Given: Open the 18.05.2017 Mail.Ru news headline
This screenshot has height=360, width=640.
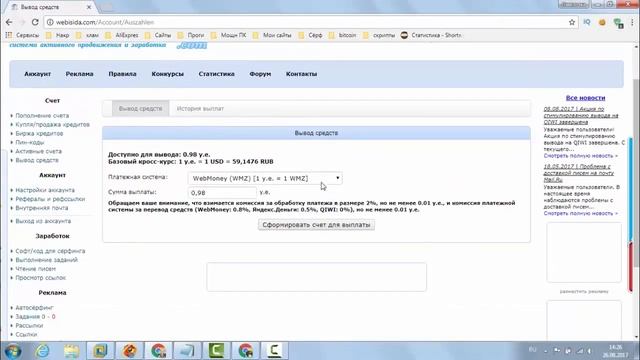Looking at the screenshot, I should (578, 173).
